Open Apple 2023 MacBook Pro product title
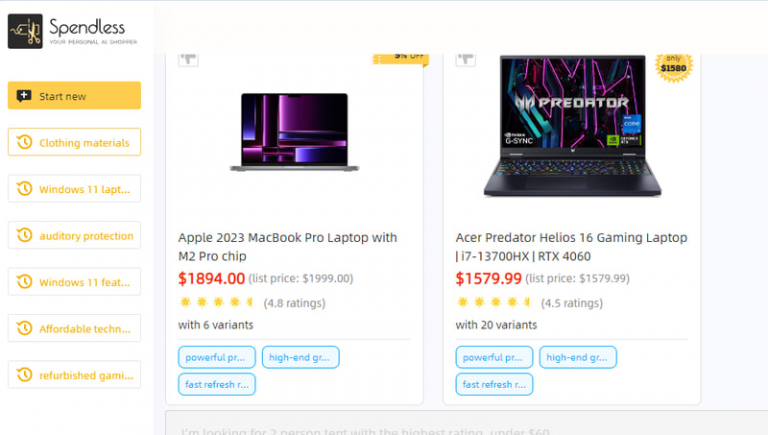768x435 pixels. 287,246
